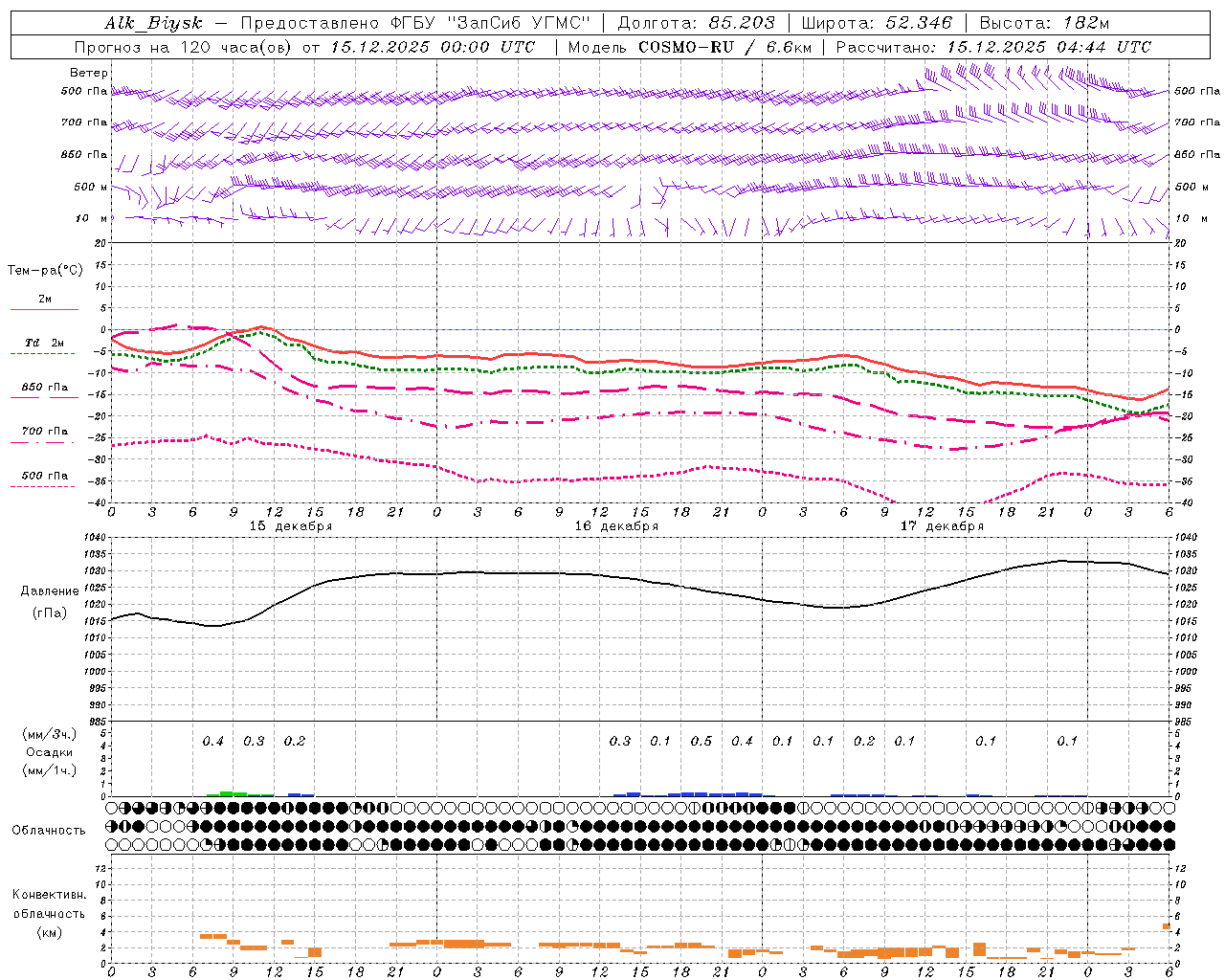Click '1040' on left pressure axis

[x=96, y=538]
